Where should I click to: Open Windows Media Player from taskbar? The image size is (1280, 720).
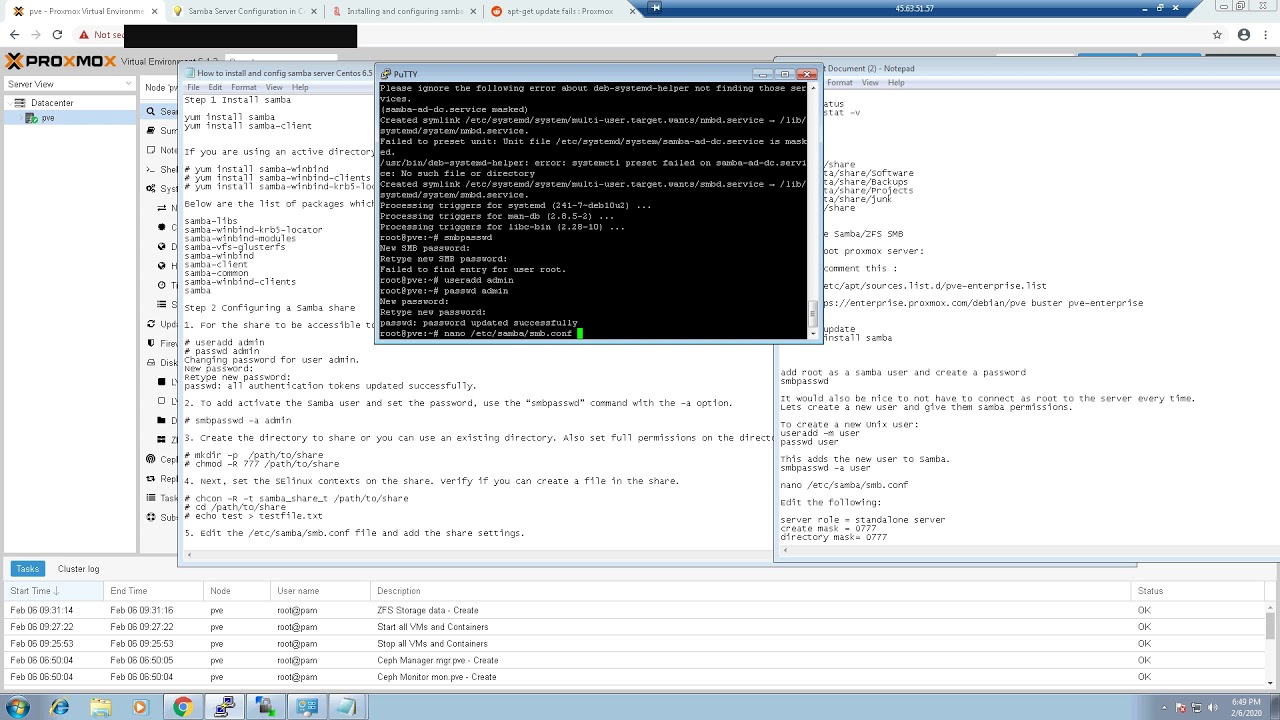(140, 707)
